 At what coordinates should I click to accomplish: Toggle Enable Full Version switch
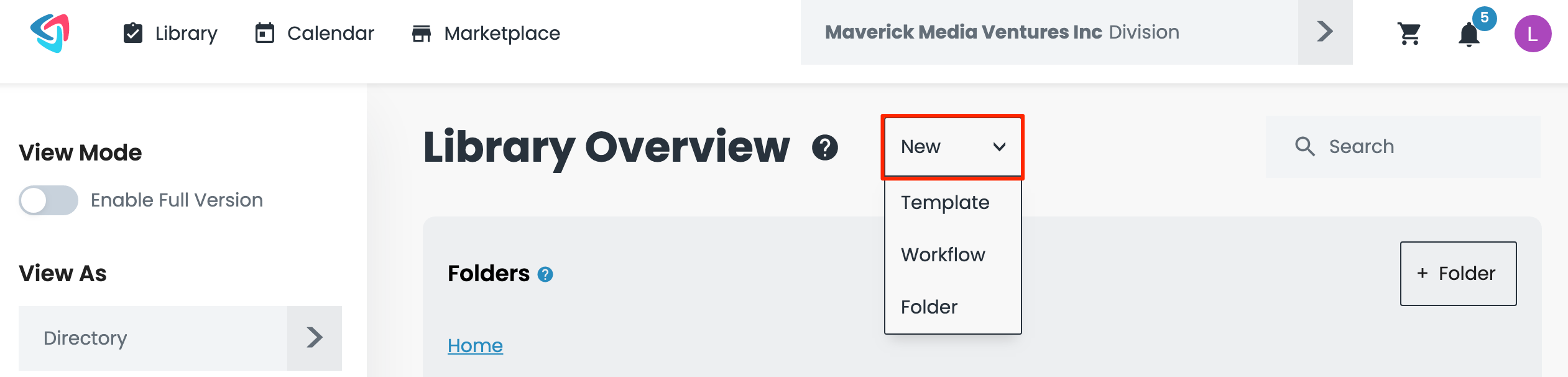[x=48, y=200]
